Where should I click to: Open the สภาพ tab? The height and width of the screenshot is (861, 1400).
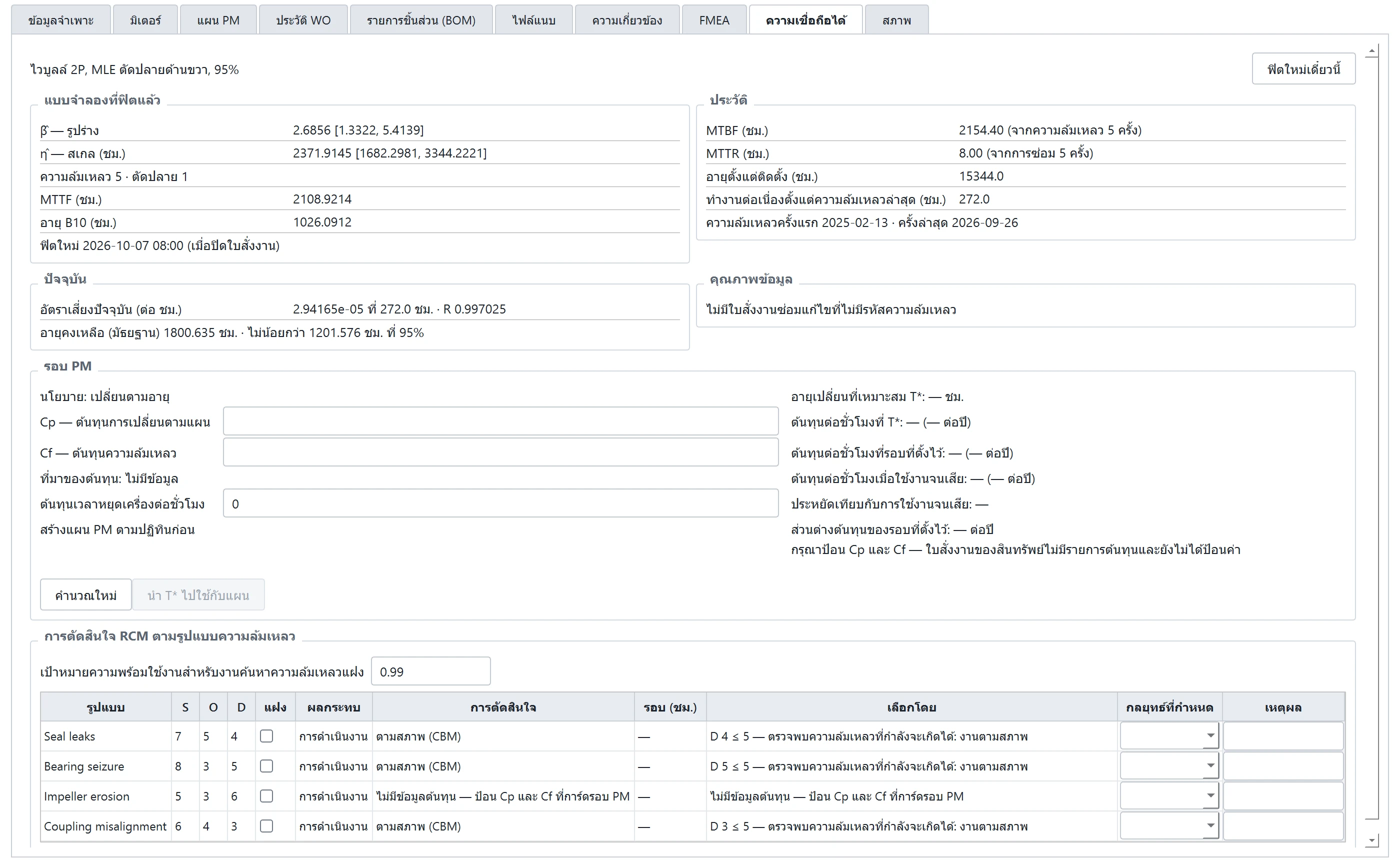pyautogui.click(x=896, y=20)
